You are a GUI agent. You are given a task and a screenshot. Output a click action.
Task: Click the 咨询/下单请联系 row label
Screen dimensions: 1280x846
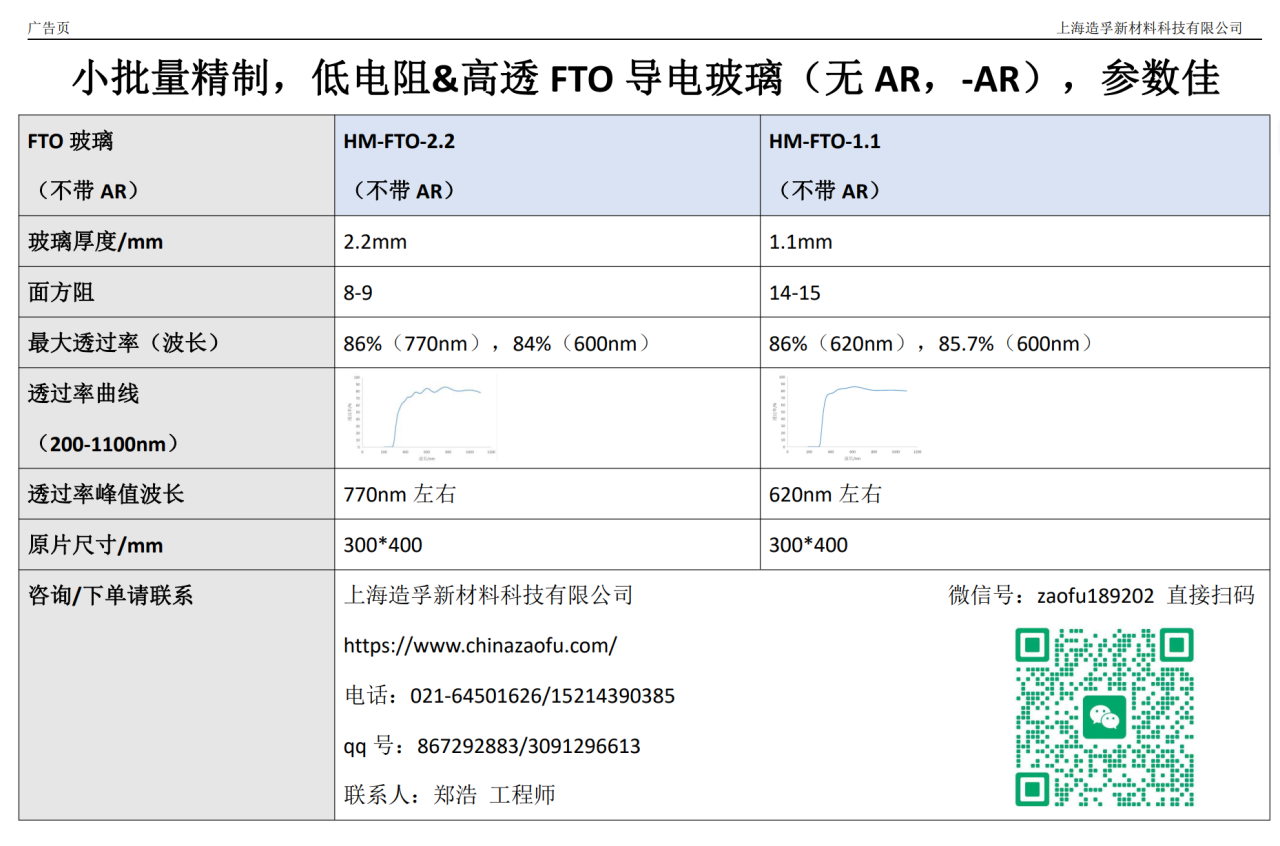(x=110, y=596)
